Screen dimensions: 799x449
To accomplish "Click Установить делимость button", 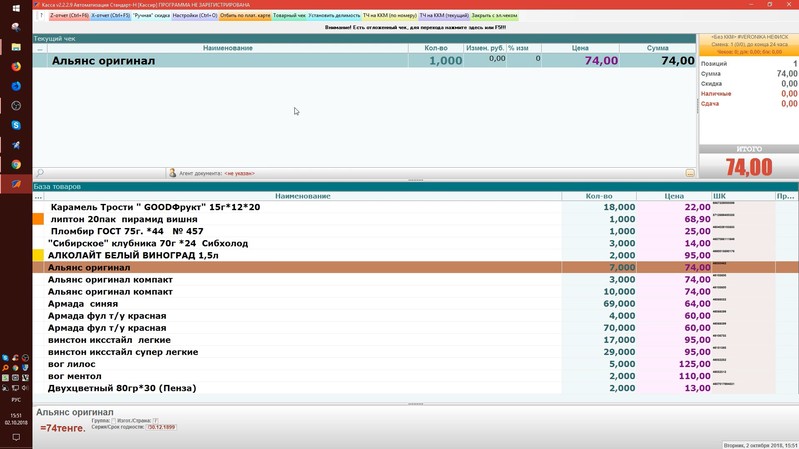I will tap(334, 16).
